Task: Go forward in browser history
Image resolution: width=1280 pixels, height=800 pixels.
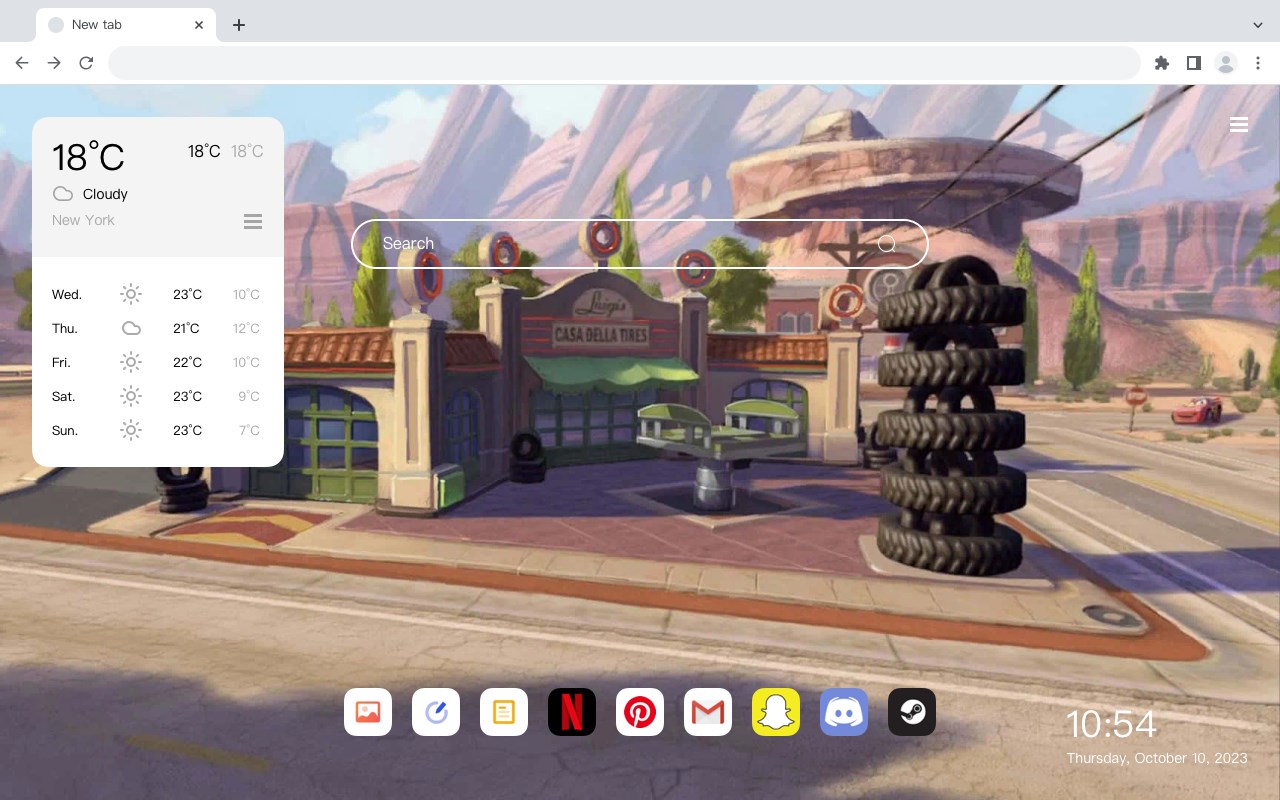Action: pyautogui.click(x=54, y=63)
